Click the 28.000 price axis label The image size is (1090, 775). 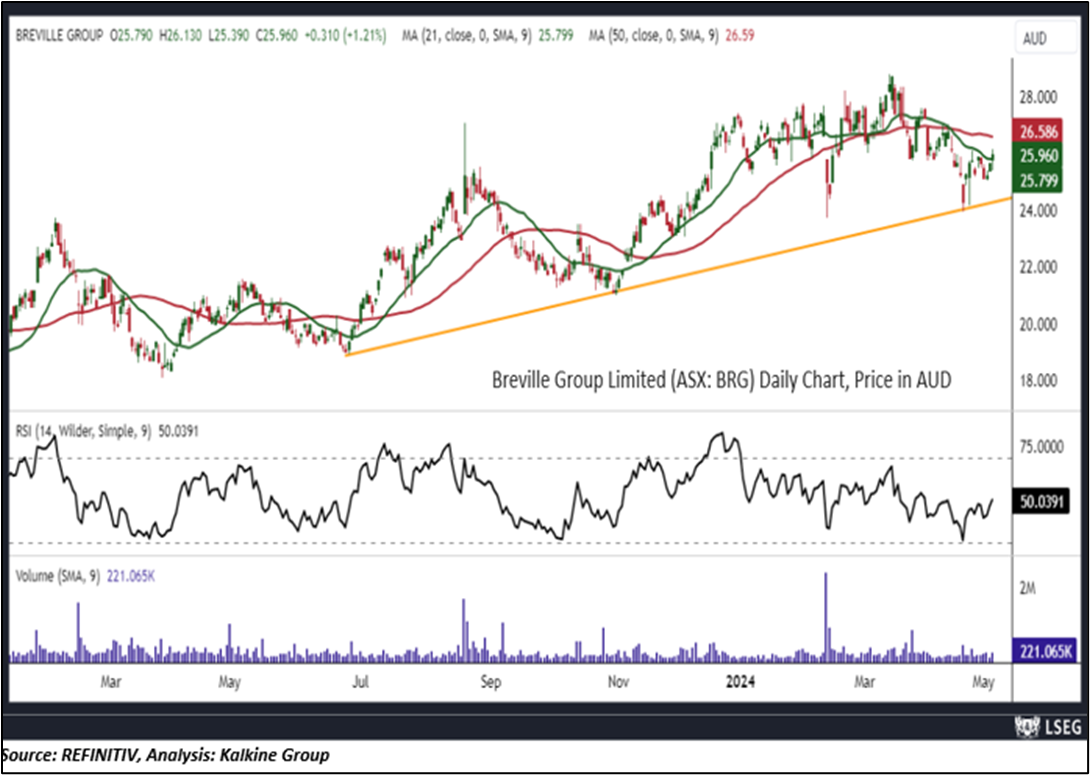coord(1039,97)
